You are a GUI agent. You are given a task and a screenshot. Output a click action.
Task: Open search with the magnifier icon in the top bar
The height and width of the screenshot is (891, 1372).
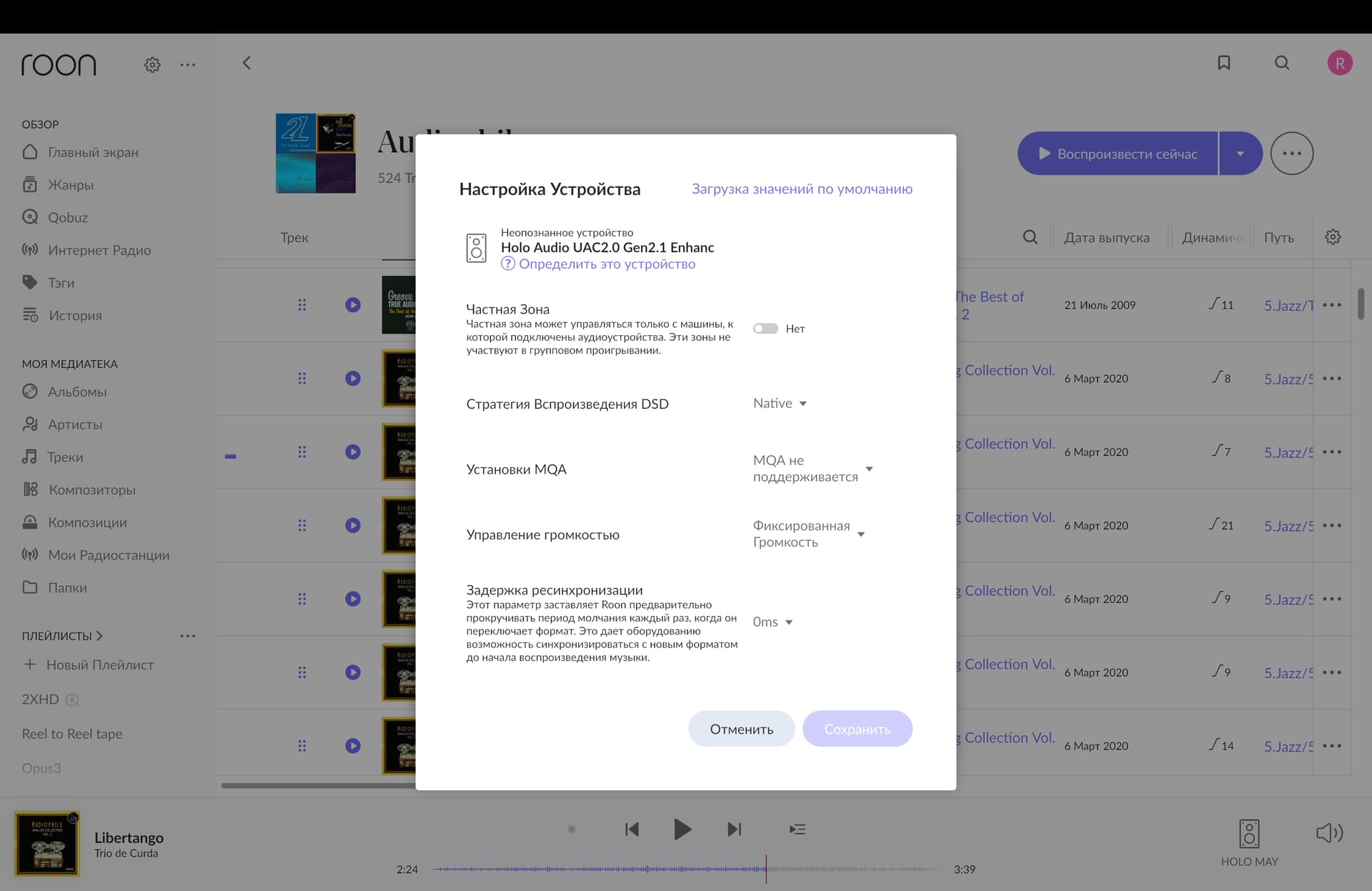1282,63
